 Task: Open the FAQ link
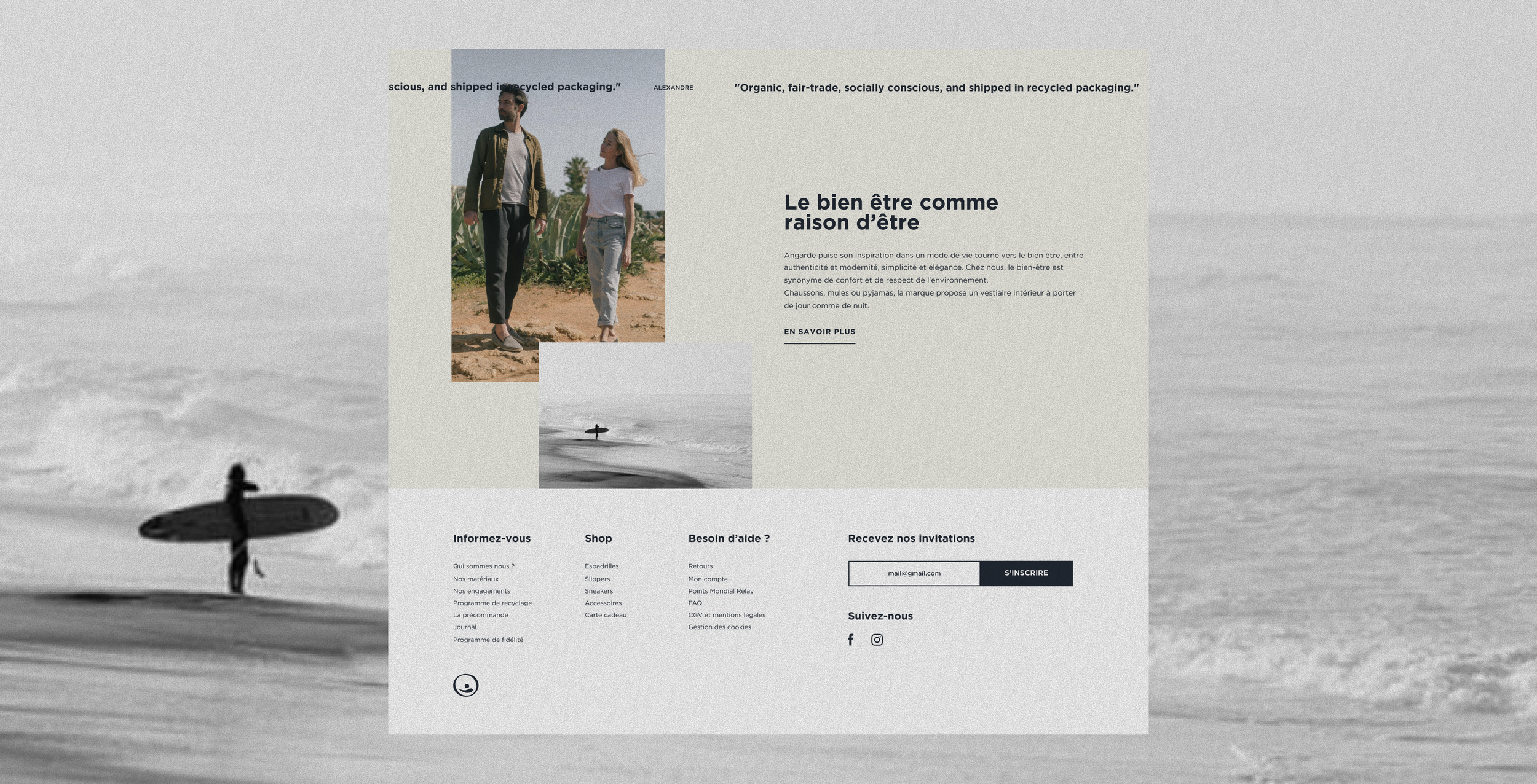[695, 603]
